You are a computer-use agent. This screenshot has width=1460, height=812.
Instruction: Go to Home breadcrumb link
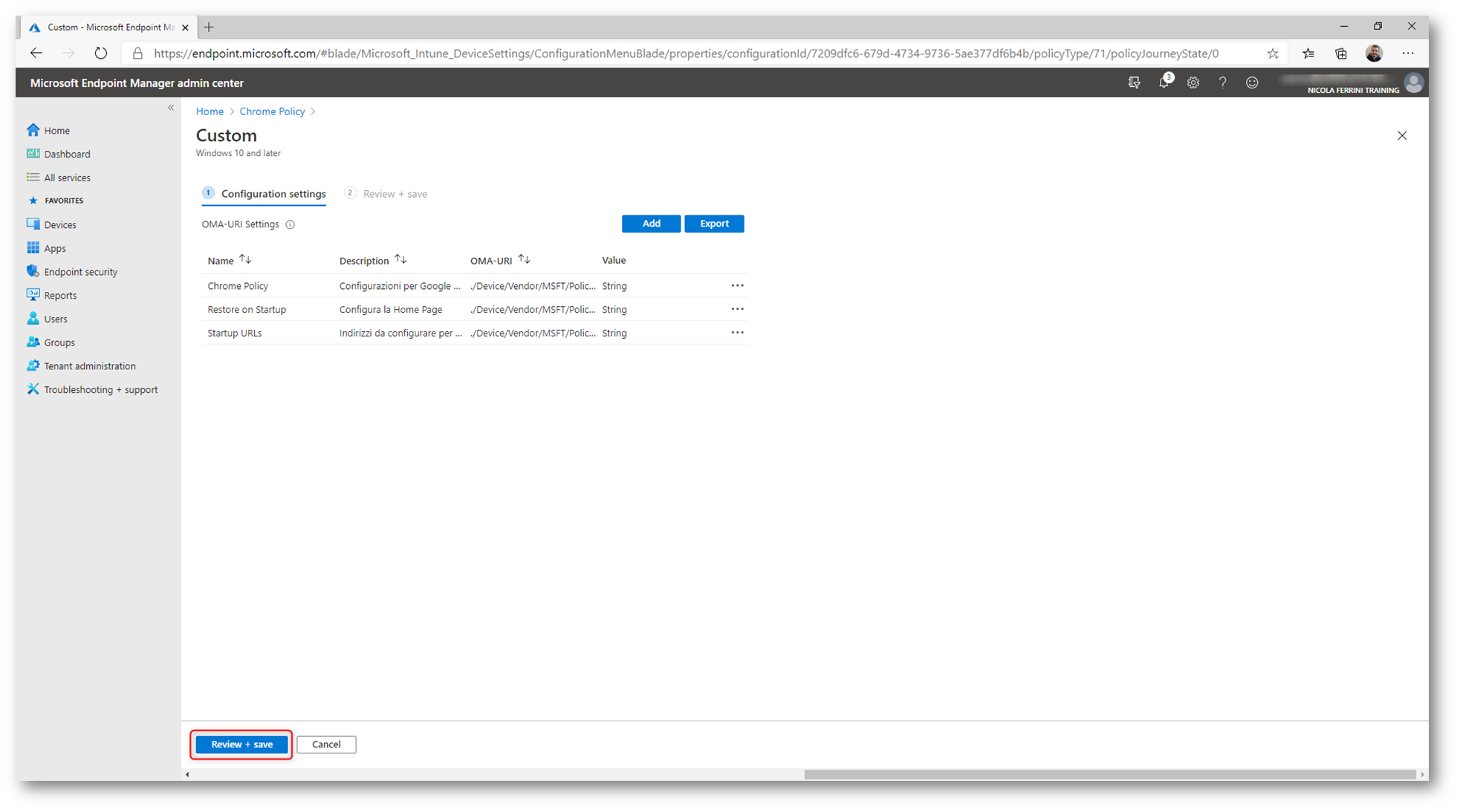tap(210, 111)
